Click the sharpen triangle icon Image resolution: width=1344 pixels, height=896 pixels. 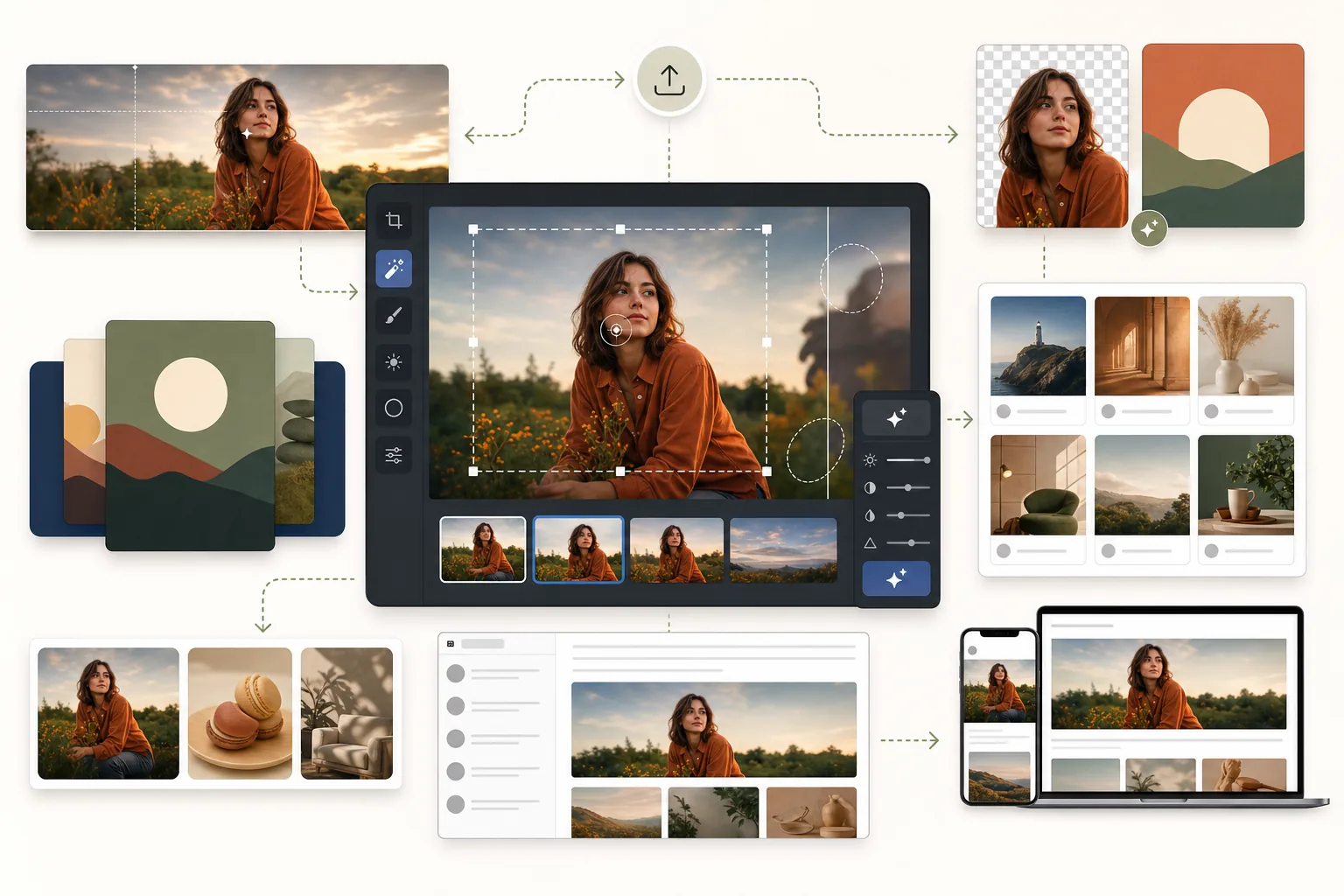[x=870, y=543]
